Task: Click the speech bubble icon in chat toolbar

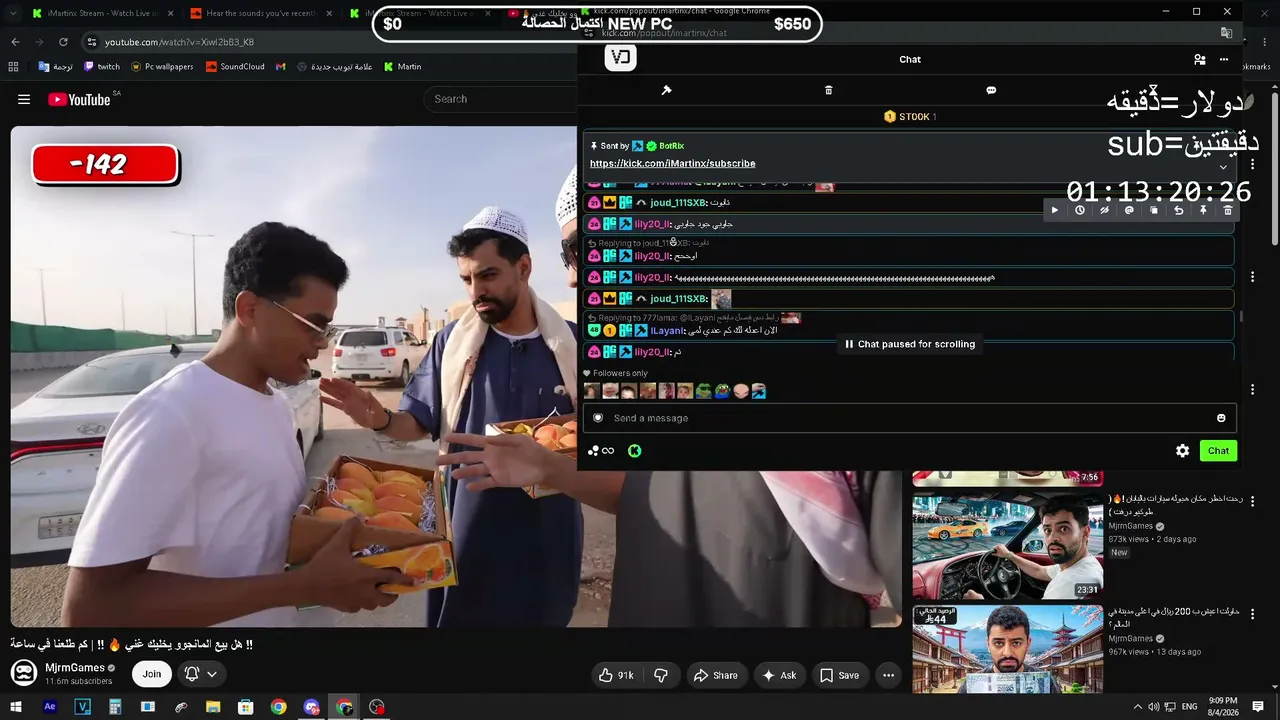Action: point(991,90)
